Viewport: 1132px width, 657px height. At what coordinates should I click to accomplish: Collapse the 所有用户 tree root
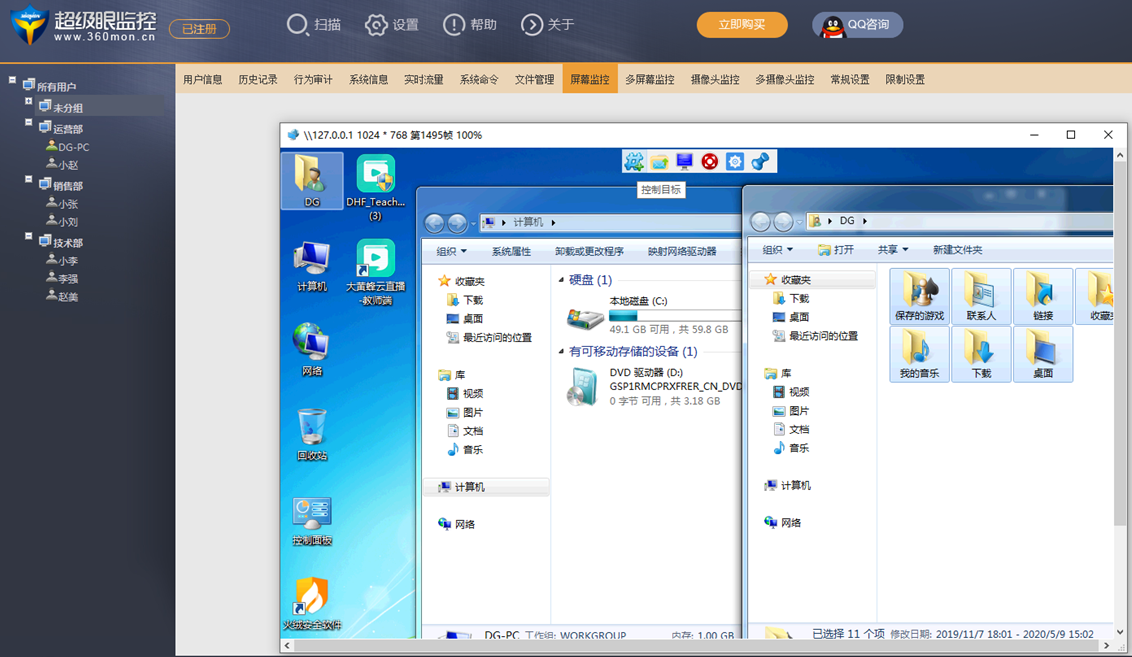12,80
